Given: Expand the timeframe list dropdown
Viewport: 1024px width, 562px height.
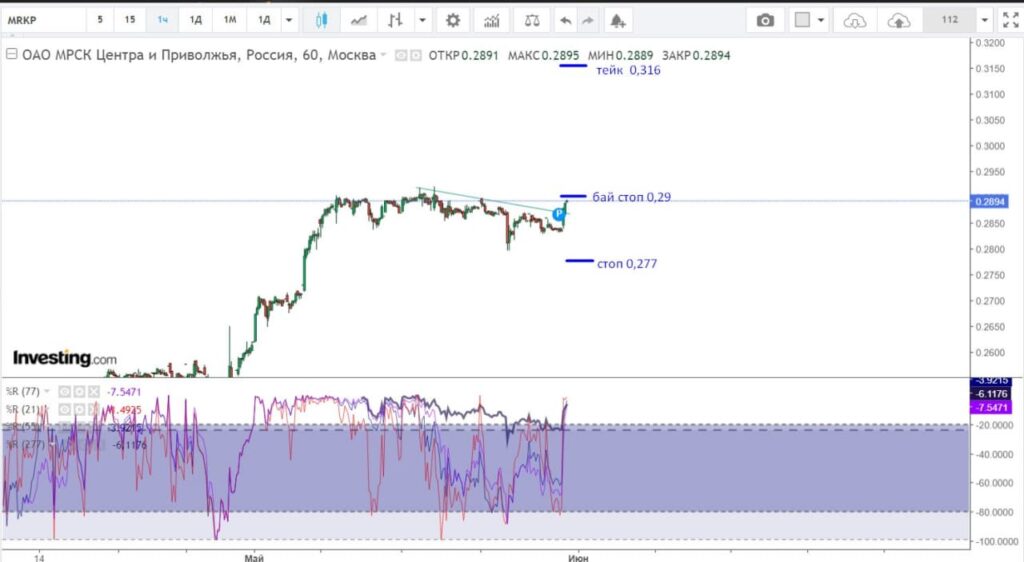Looking at the screenshot, I should tap(289, 20).
